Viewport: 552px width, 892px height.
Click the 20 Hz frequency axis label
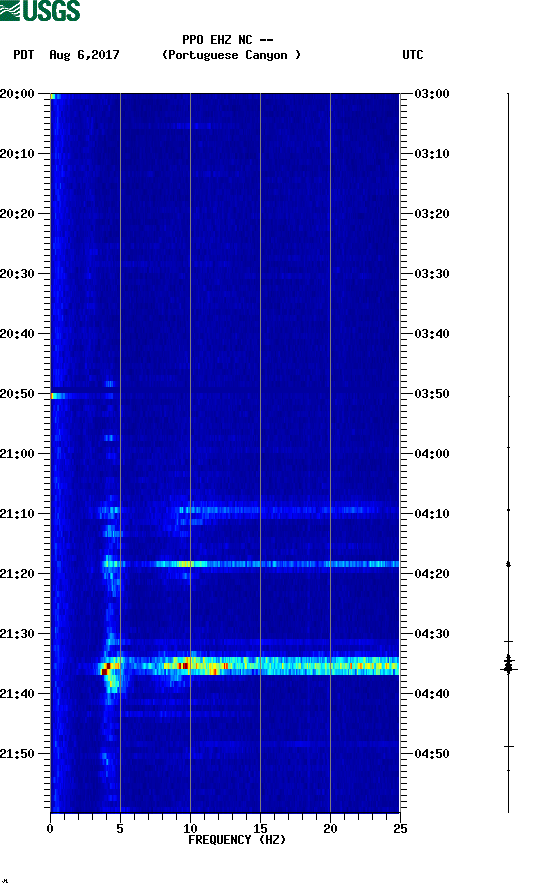[330, 829]
